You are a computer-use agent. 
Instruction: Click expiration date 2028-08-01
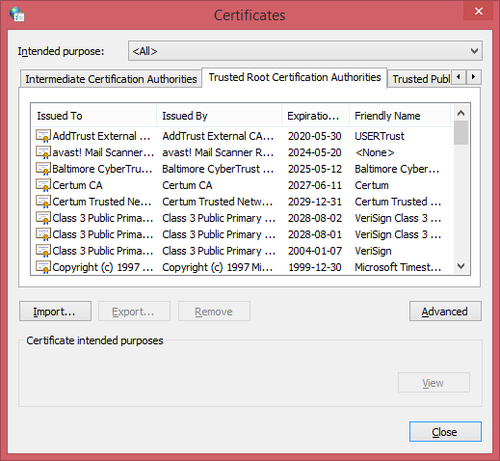[x=315, y=234]
